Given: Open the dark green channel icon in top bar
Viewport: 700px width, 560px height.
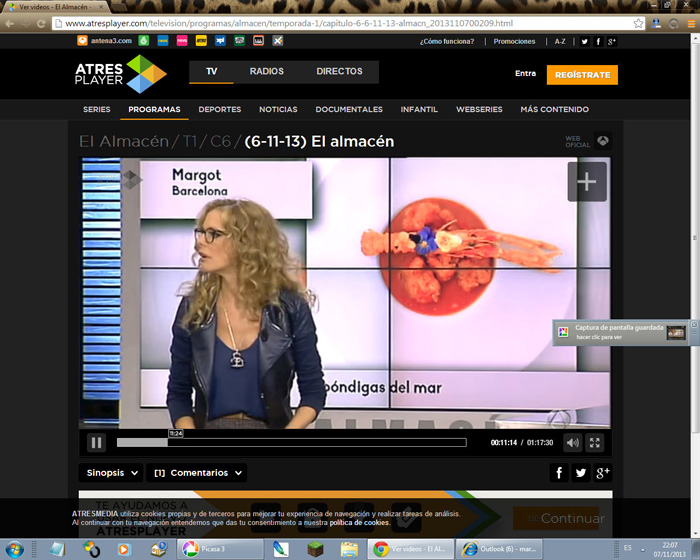Looking at the screenshot, I should [239, 41].
